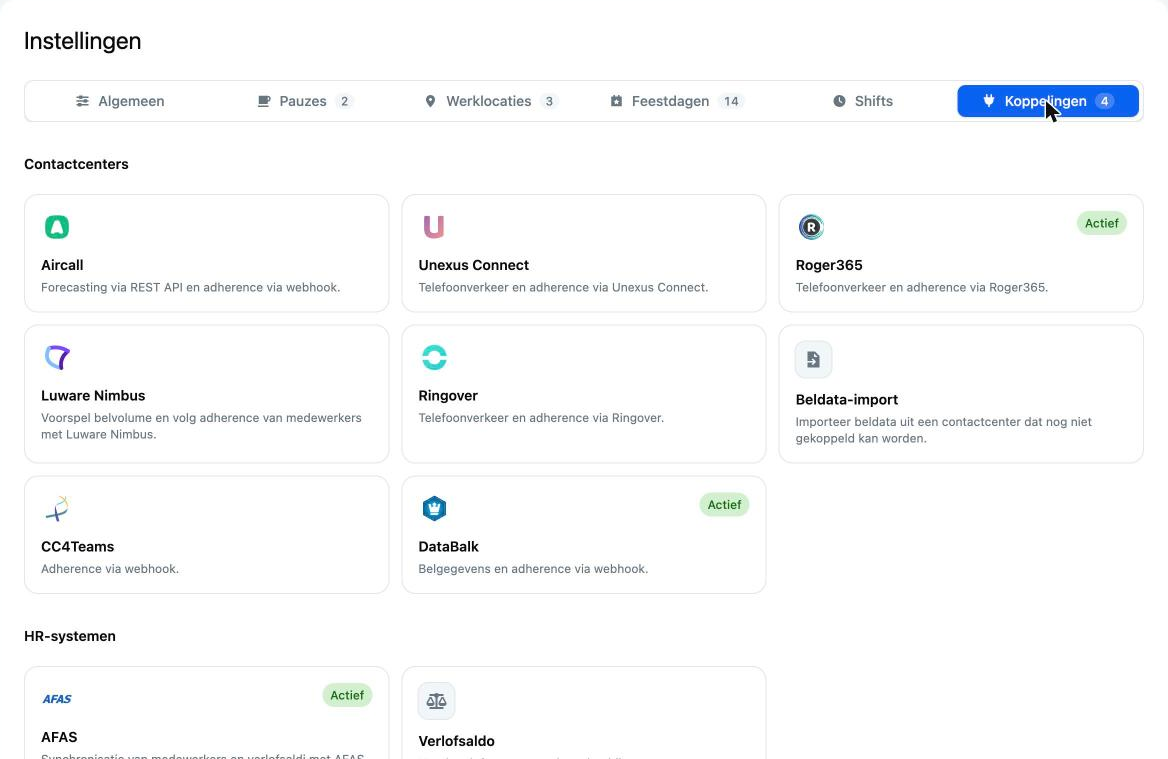Viewport: 1168px width, 759px height.
Task: Click the Contactcenters section heading
Action: click(76, 164)
